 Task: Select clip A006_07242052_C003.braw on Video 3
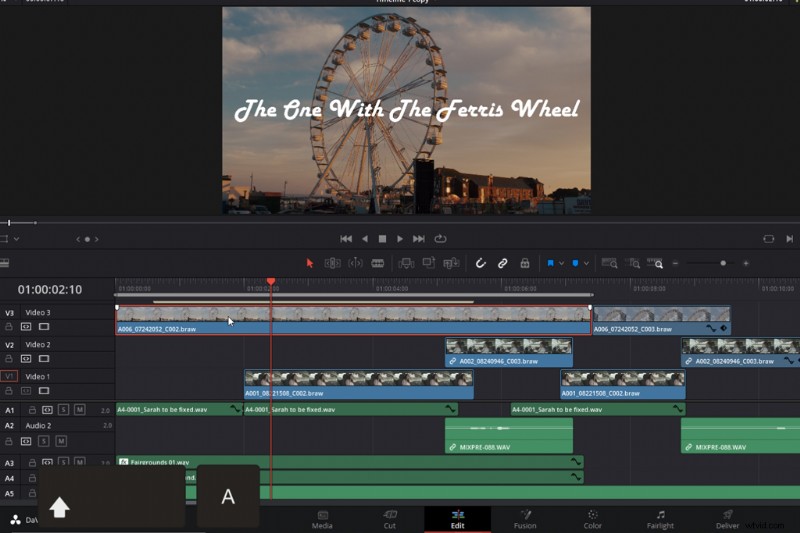pos(662,320)
